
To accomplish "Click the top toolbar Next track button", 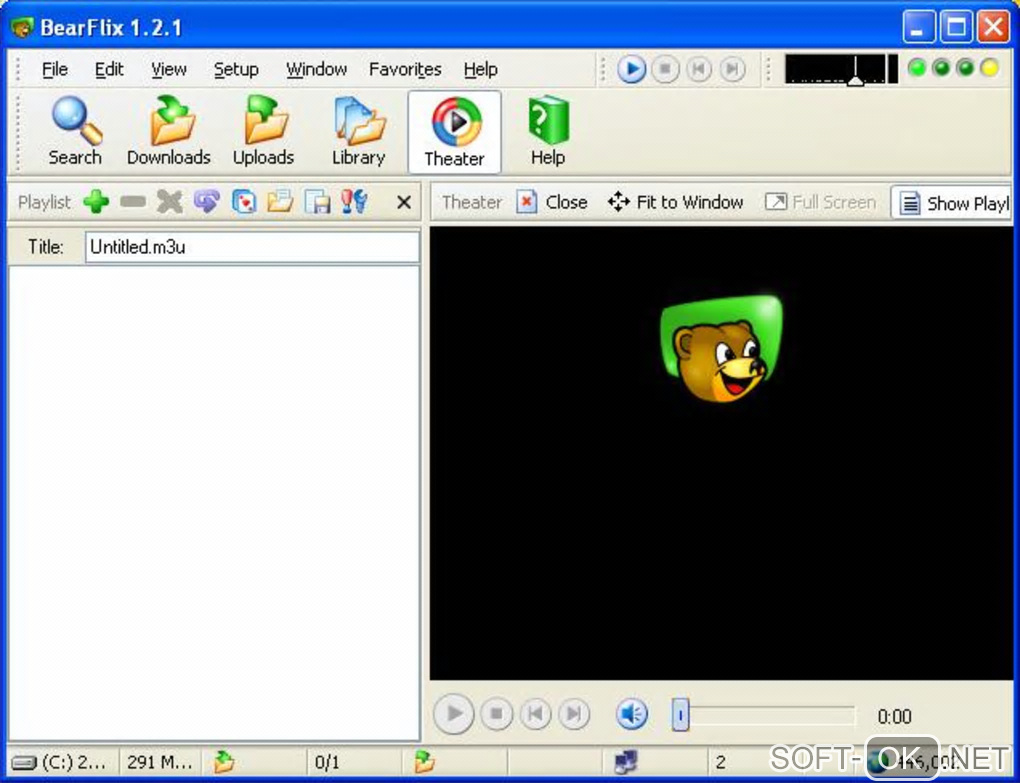I will (x=732, y=69).
